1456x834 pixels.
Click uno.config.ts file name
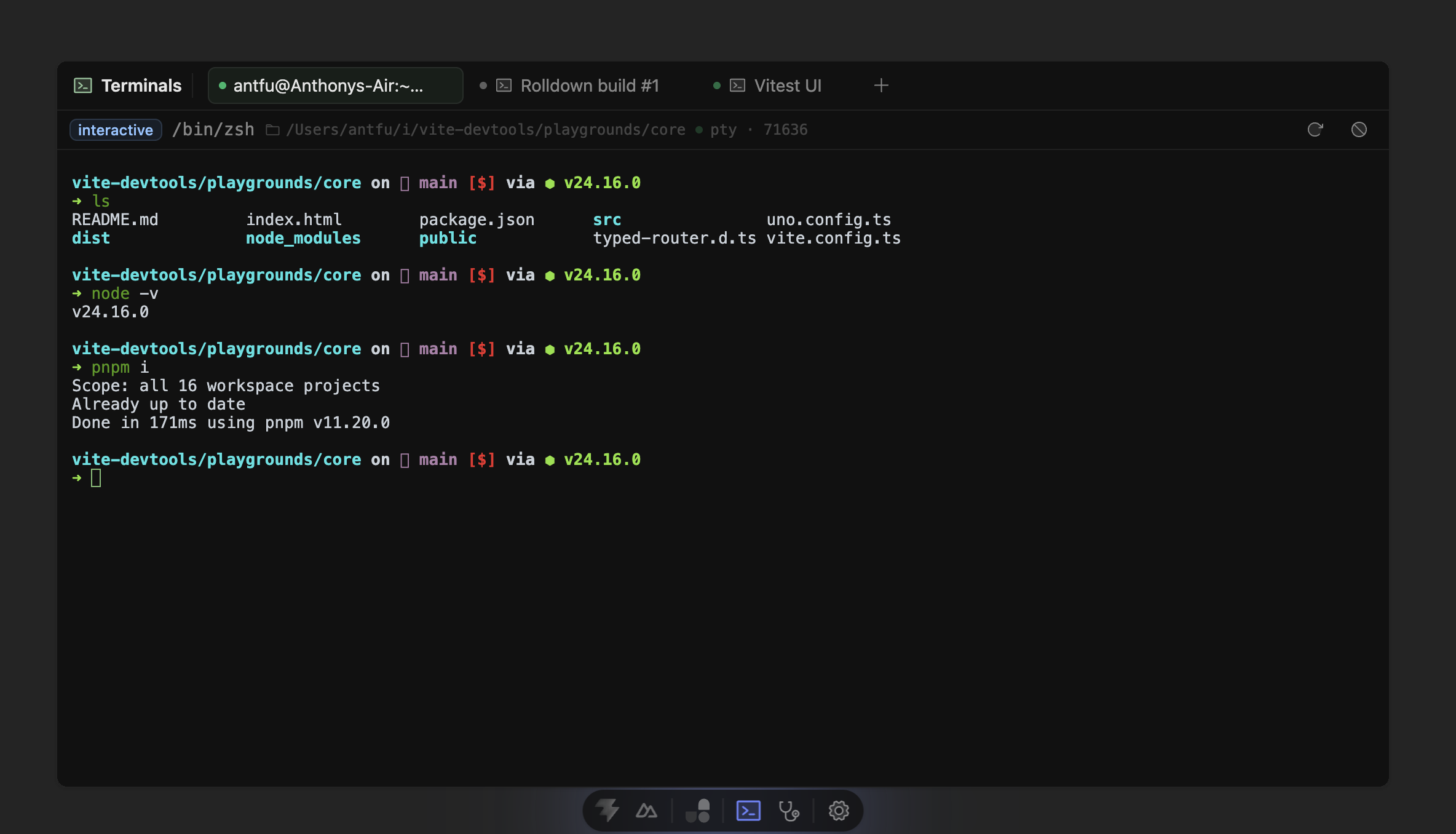(829, 220)
